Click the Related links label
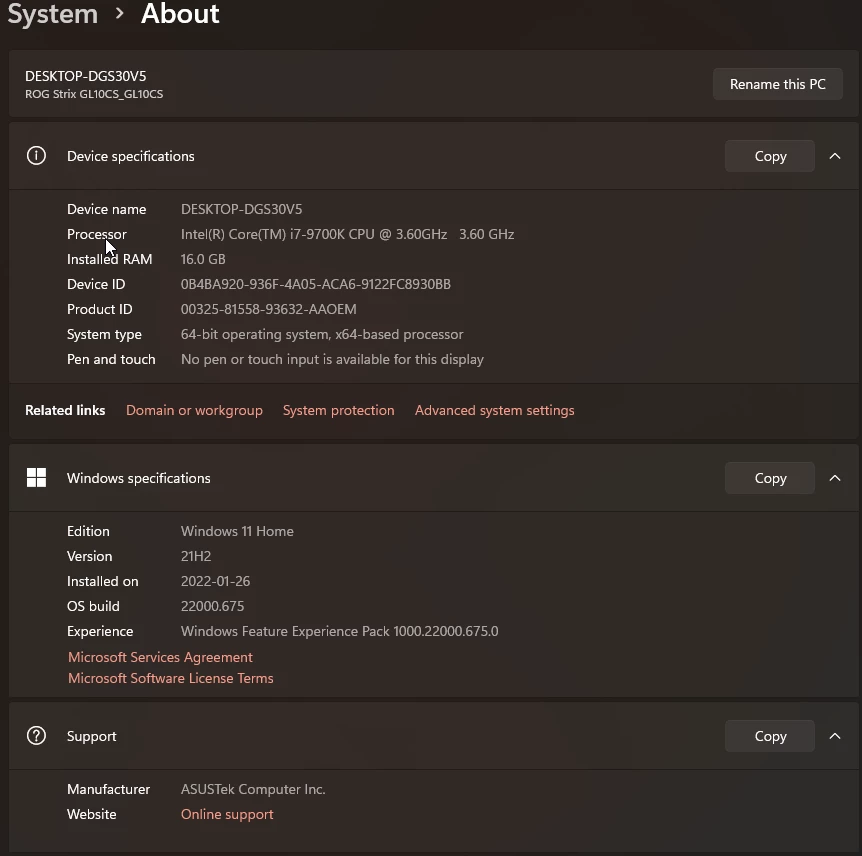This screenshot has height=856, width=862. pos(65,410)
